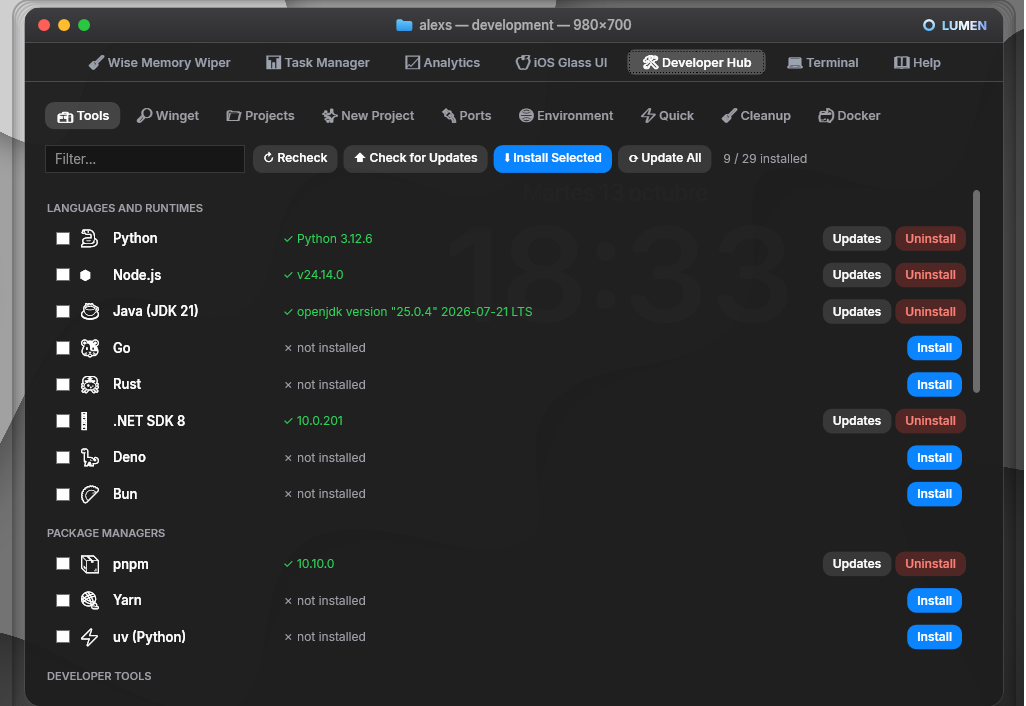Select the Yarn checkbox

63,601
